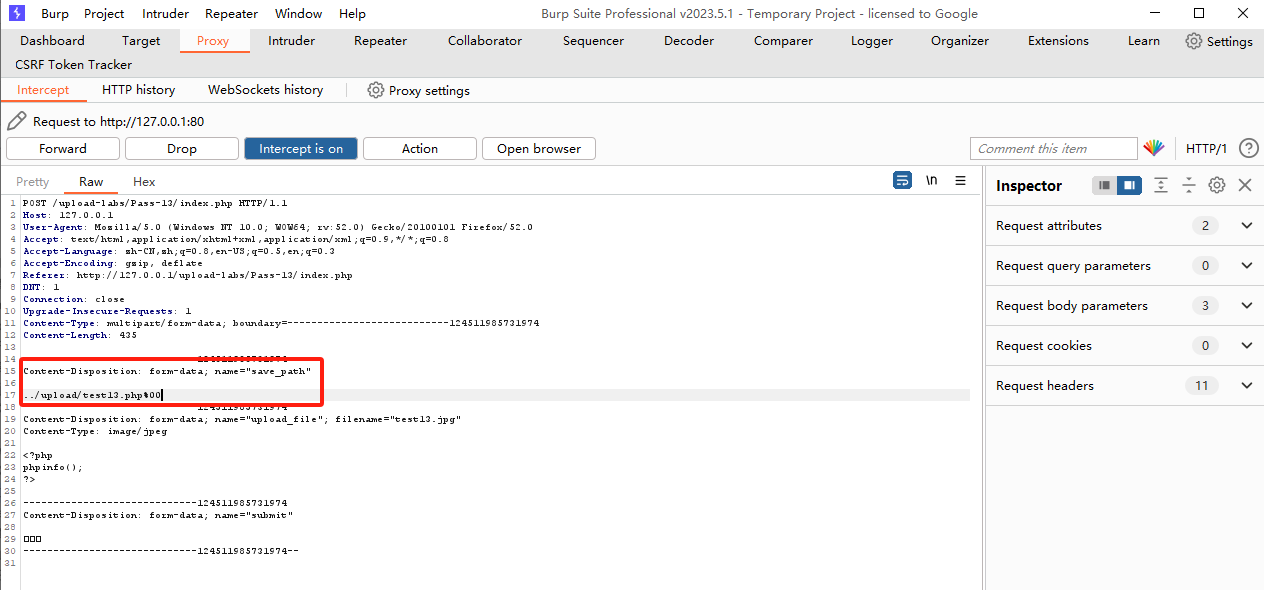Select the Intercept sub-tab
Viewport: 1264px width, 590px height.
coord(43,90)
